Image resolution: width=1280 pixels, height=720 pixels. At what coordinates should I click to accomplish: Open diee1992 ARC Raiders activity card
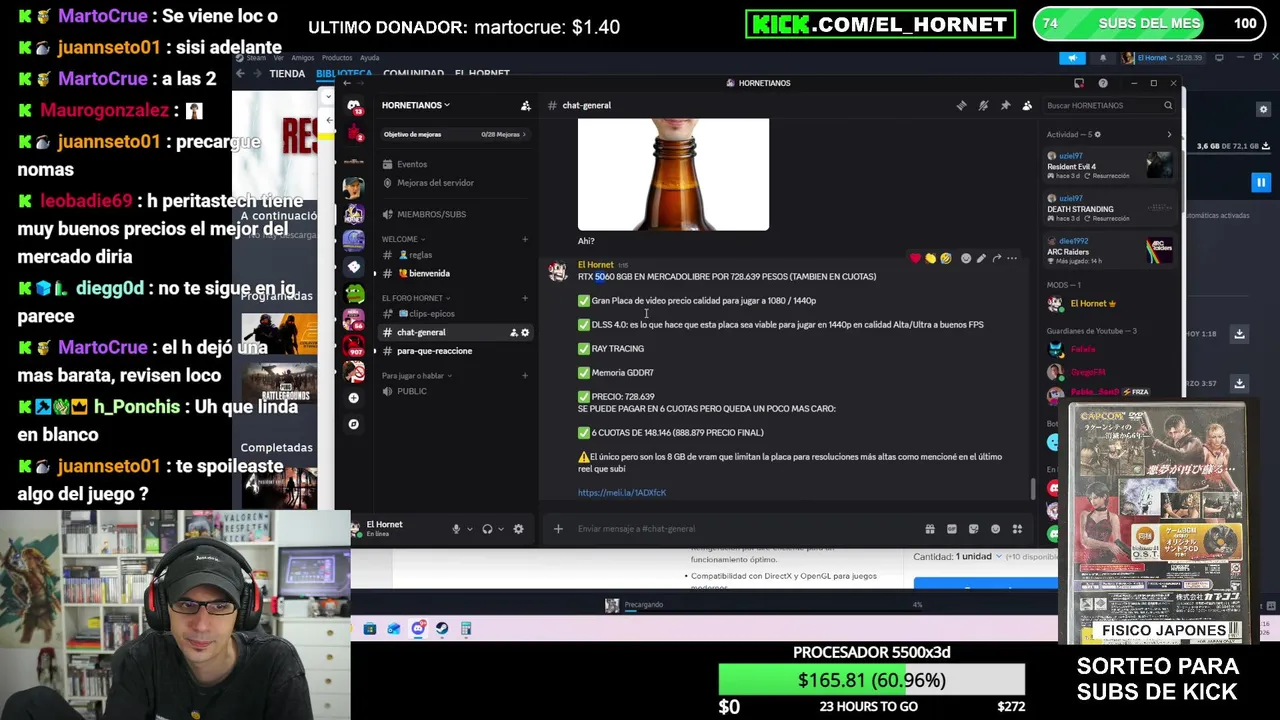point(1110,251)
